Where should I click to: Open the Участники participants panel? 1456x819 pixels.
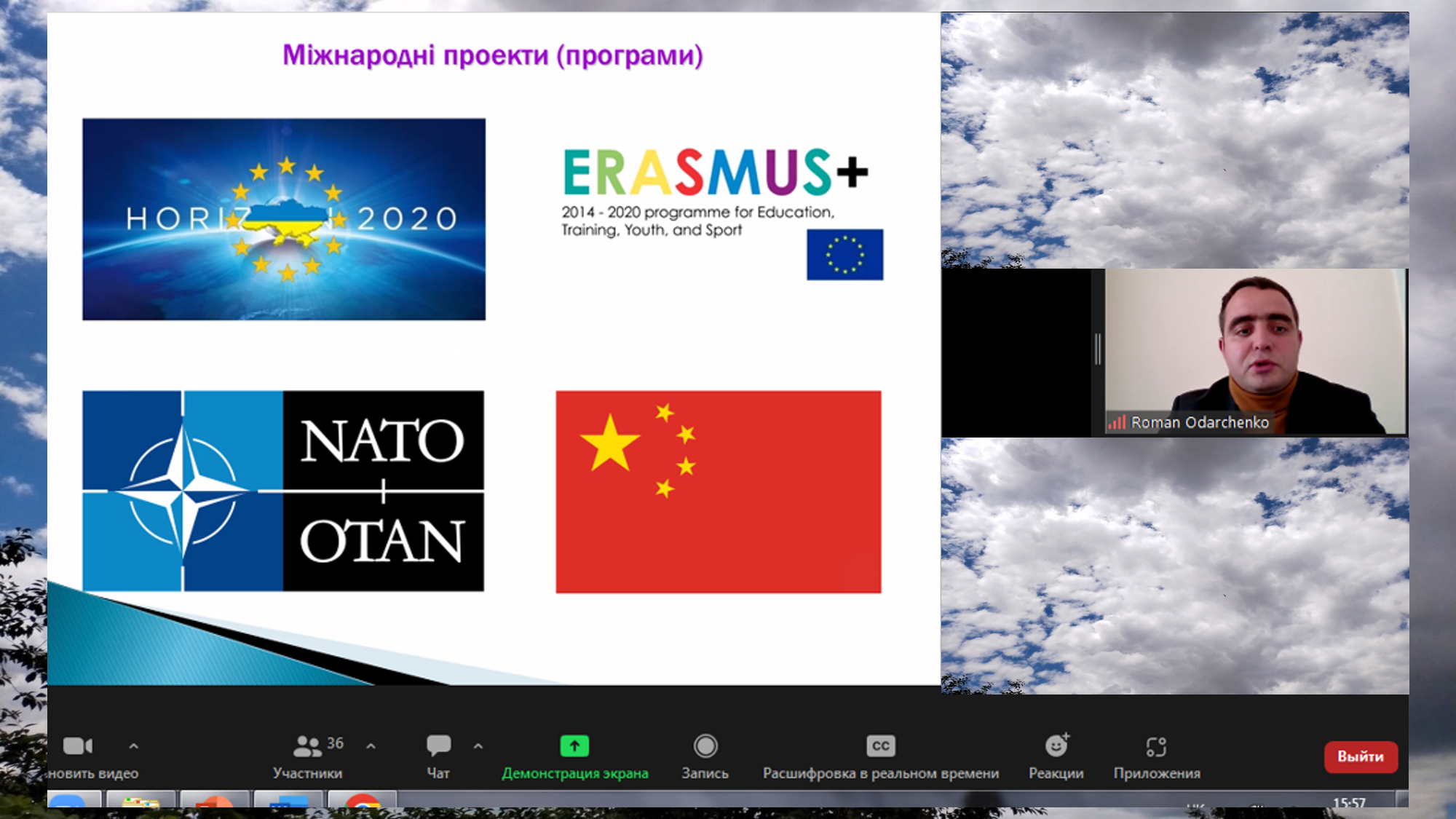tap(308, 745)
